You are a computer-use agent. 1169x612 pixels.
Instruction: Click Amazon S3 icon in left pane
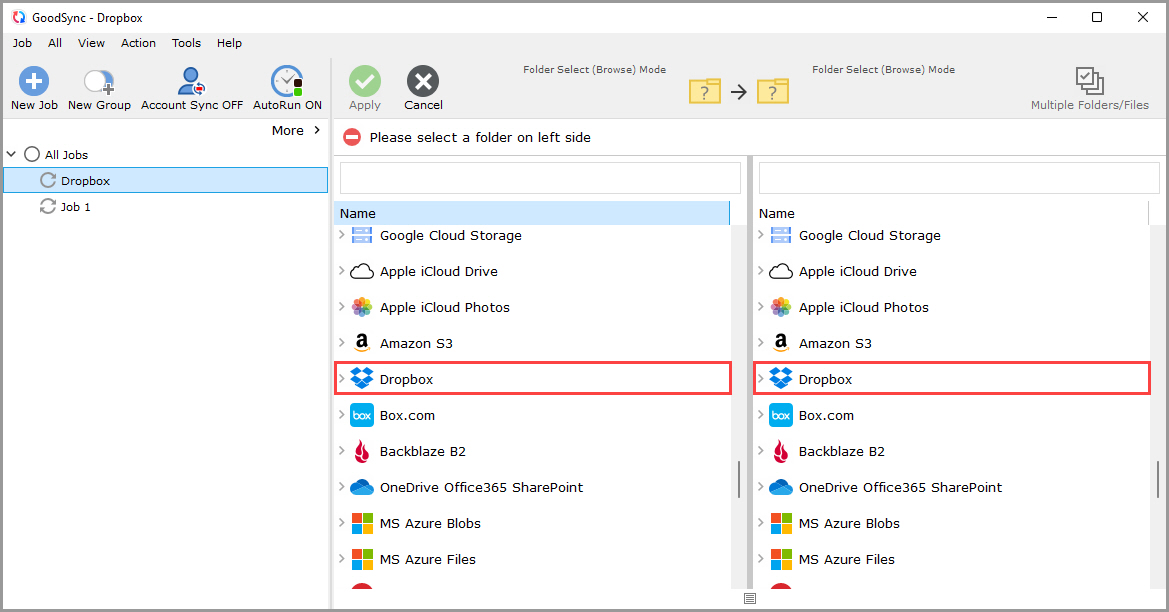click(362, 343)
